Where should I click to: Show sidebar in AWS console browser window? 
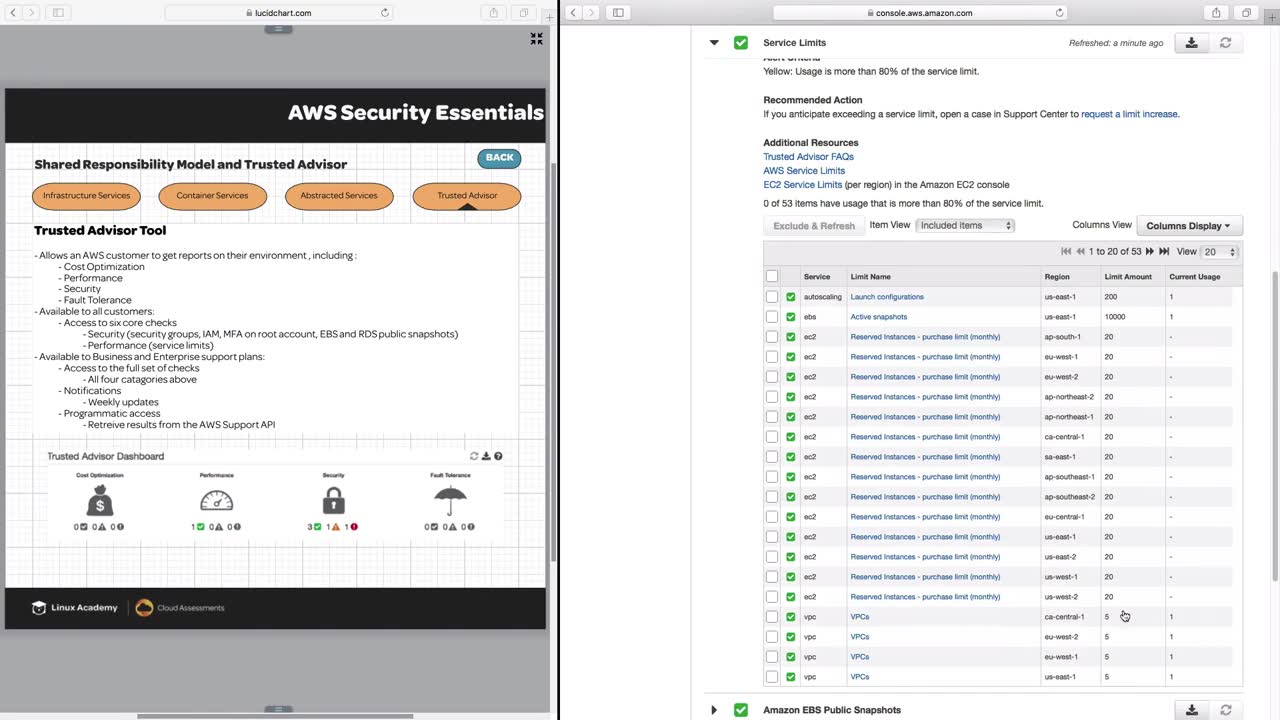tap(618, 13)
